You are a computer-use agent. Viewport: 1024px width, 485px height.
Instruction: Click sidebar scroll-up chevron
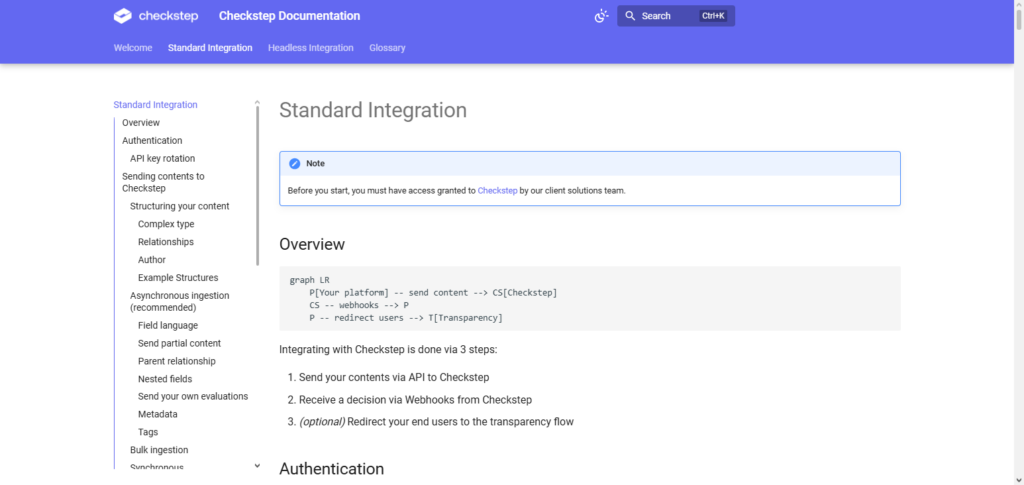tap(257, 102)
